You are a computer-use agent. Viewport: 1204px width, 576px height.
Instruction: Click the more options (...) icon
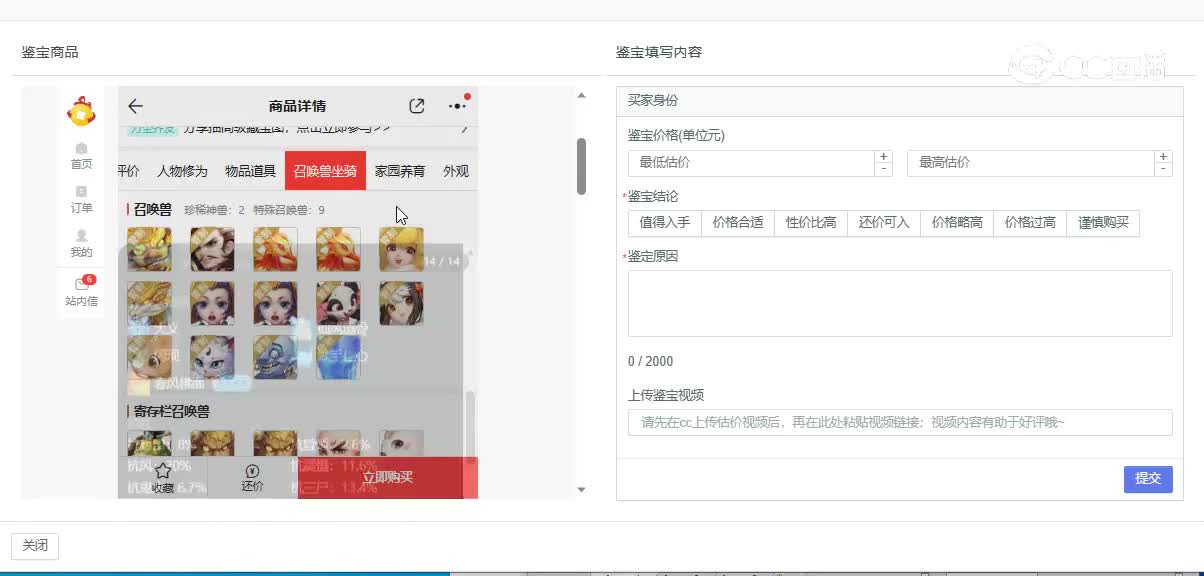tap(456, 105)
